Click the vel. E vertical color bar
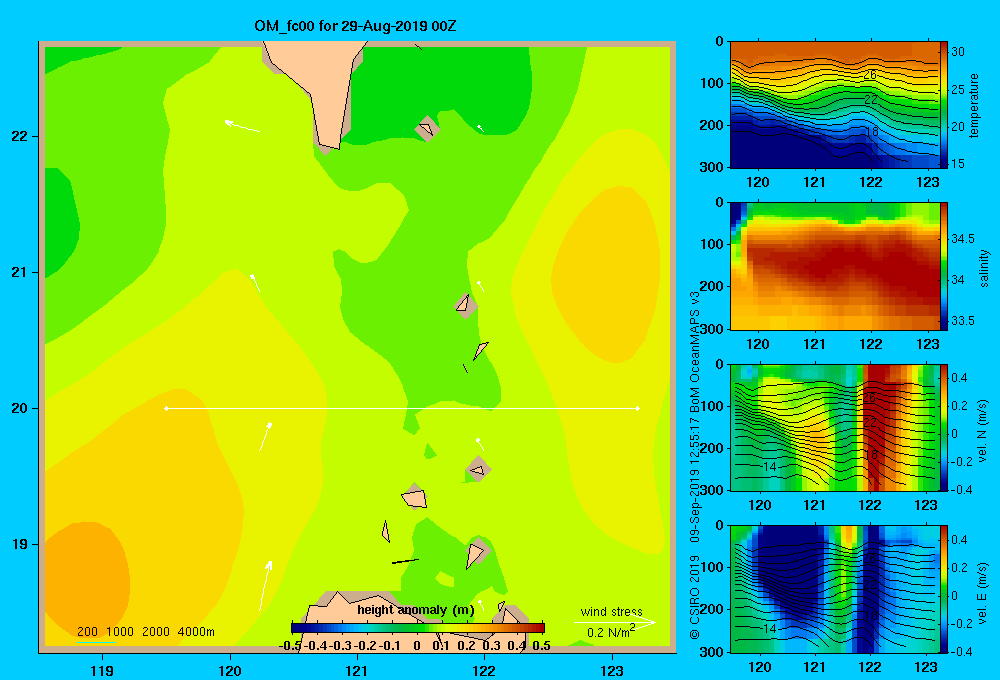1000x680 pixels. [943, 589]
